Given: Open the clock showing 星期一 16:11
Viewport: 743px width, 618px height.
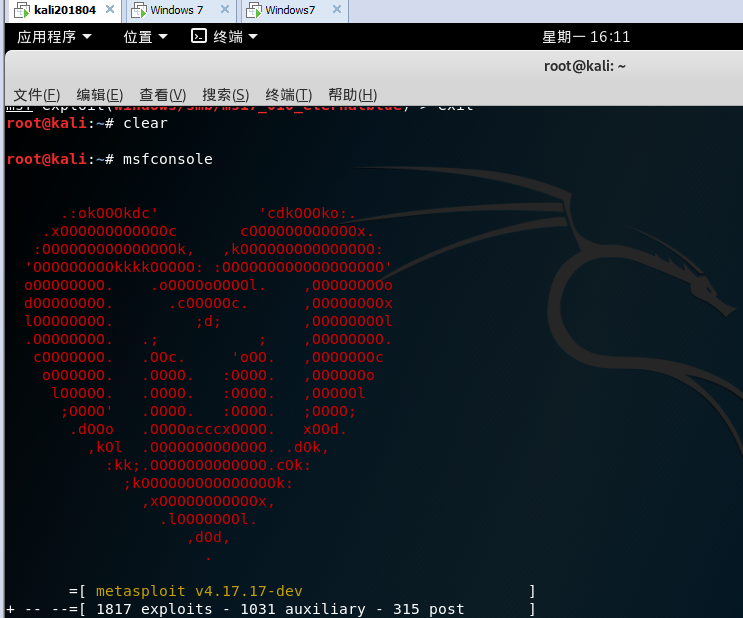Looking at the screenshot, I should click(x=586, y=36).
